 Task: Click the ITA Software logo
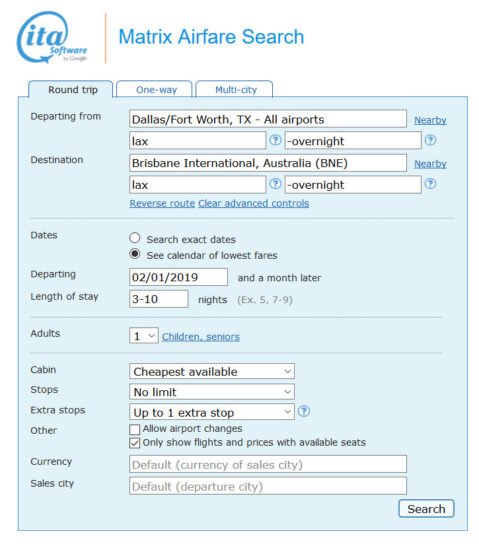52,37
